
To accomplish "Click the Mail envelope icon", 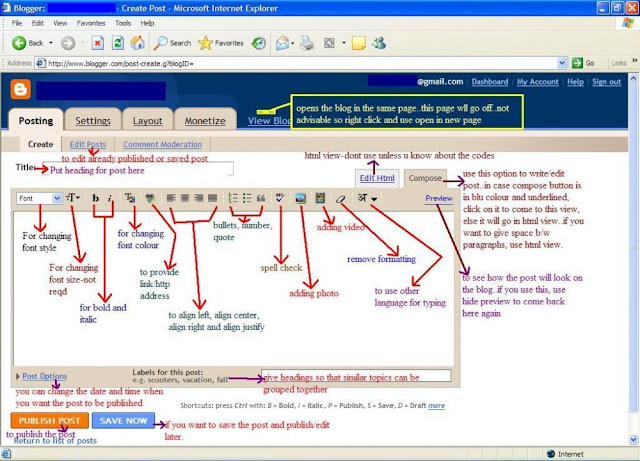I will pyautogui.click(x=282, y=43).
